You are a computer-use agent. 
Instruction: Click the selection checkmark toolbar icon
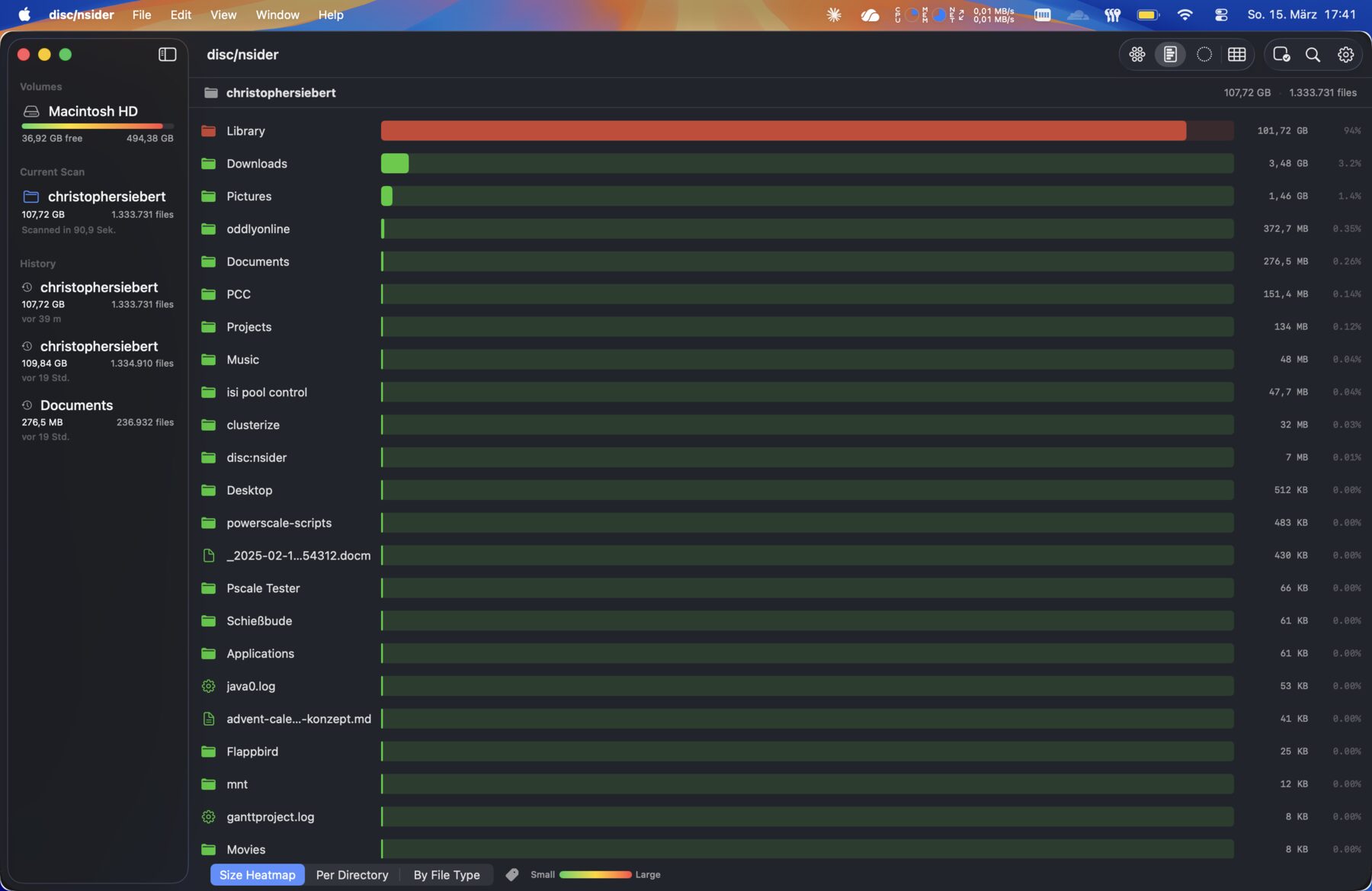1281,55
